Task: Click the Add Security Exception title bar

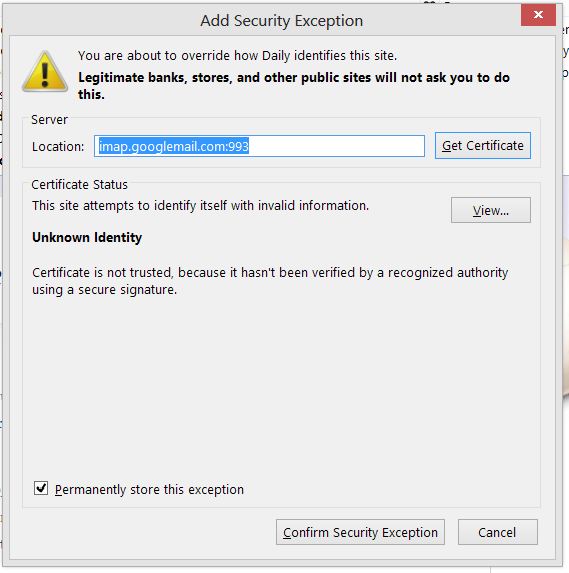Action: [281, 20]
